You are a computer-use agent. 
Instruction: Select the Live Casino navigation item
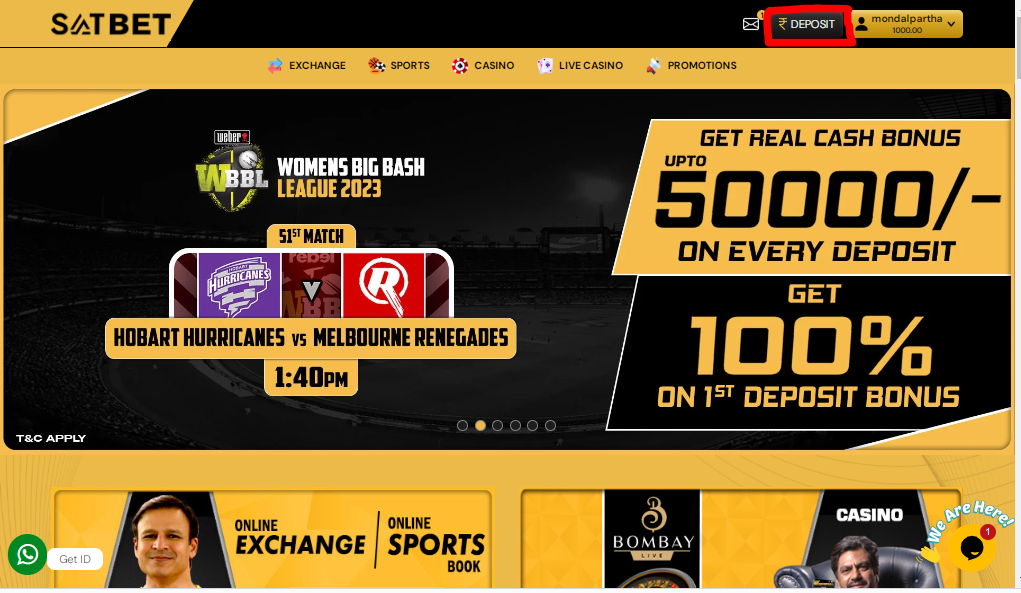tap(580, 66)
